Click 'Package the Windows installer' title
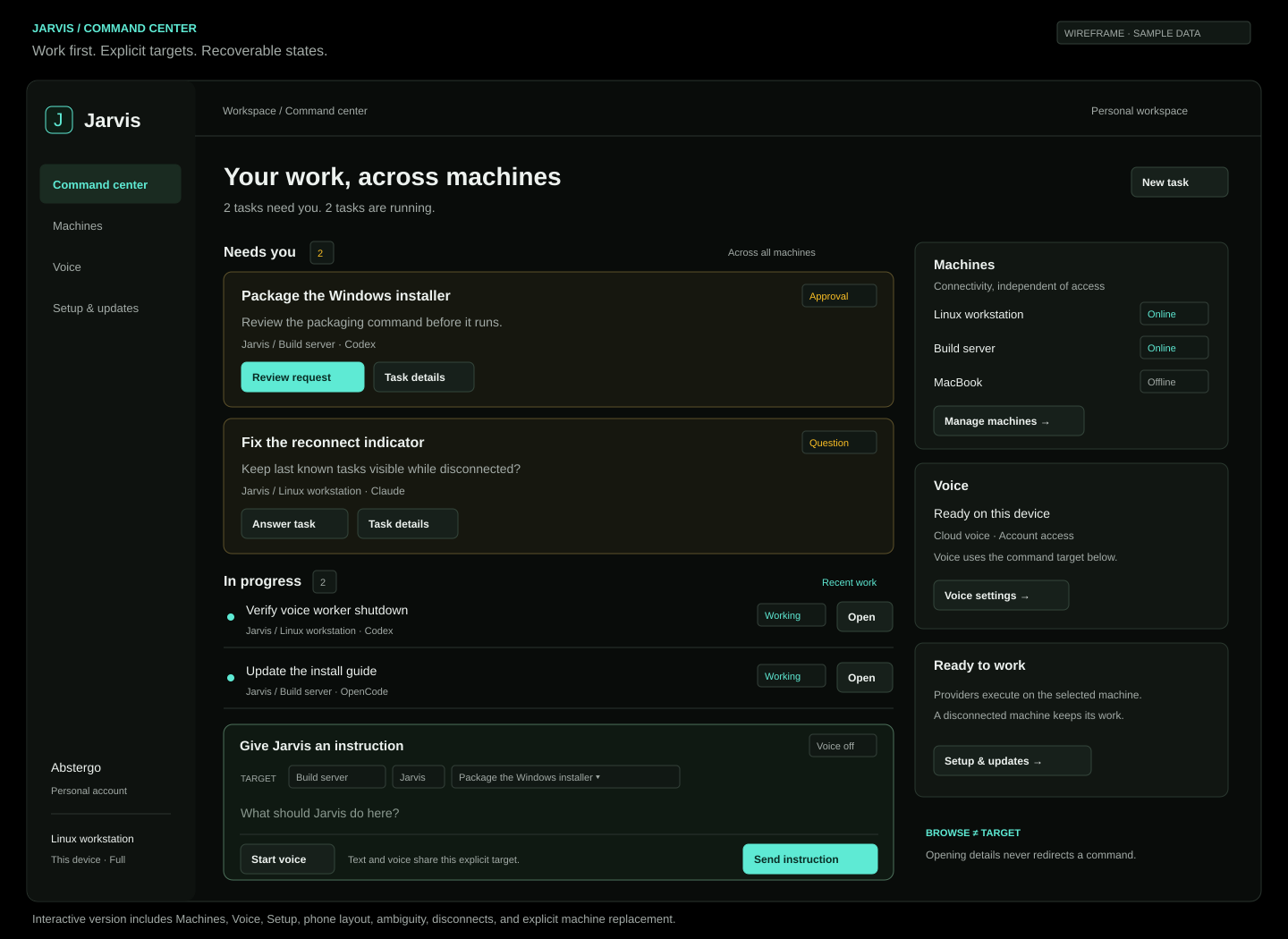This screenshot has height=939, width=1288. 345,295
